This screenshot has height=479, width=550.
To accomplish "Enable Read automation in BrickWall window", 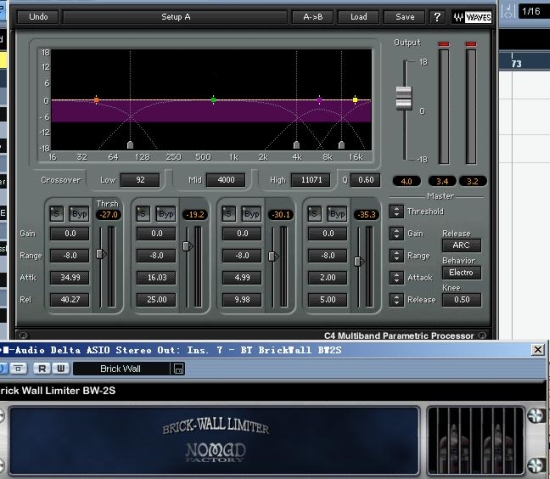I will coord(42,368).
